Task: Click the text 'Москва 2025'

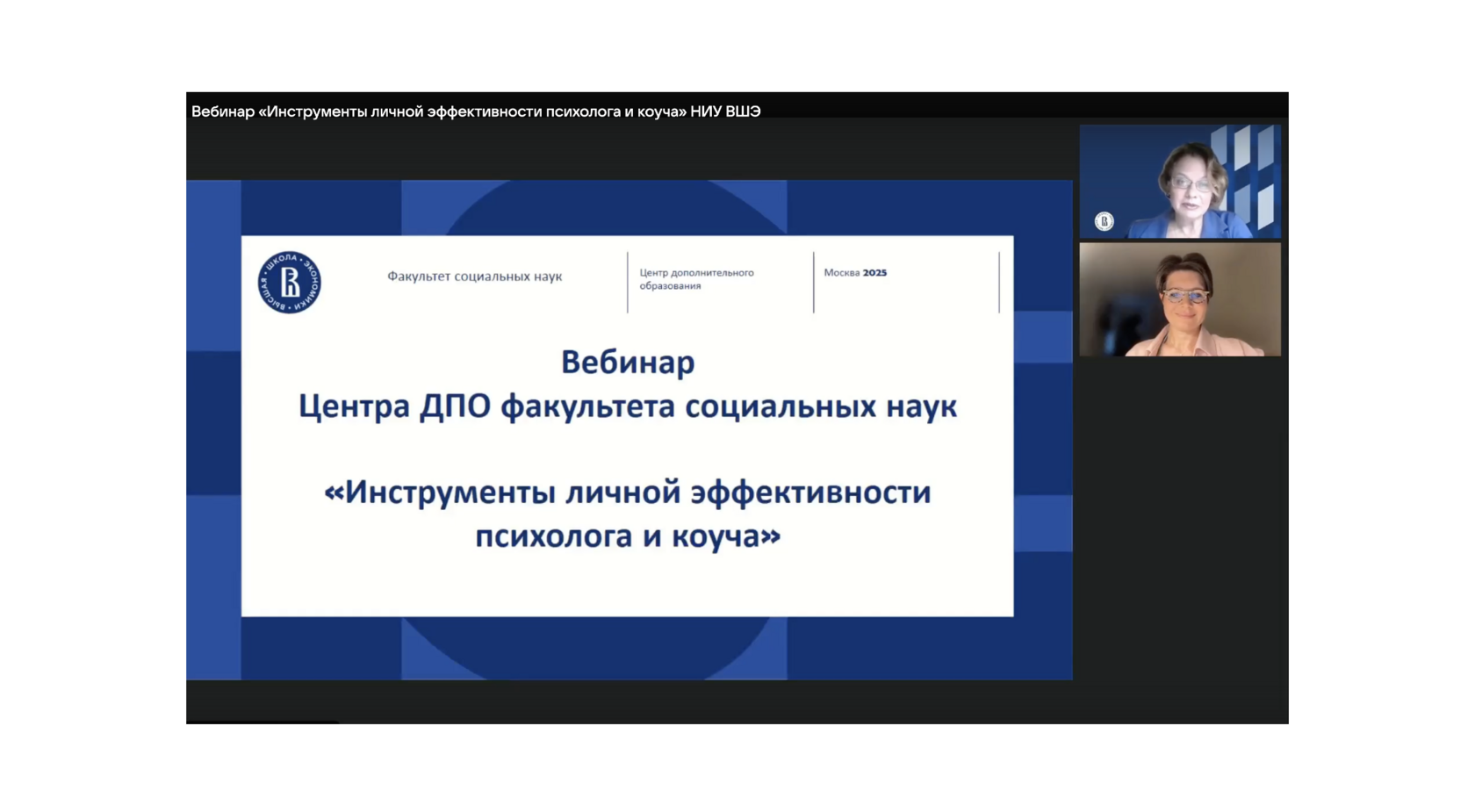Action: tap(855, 273)
